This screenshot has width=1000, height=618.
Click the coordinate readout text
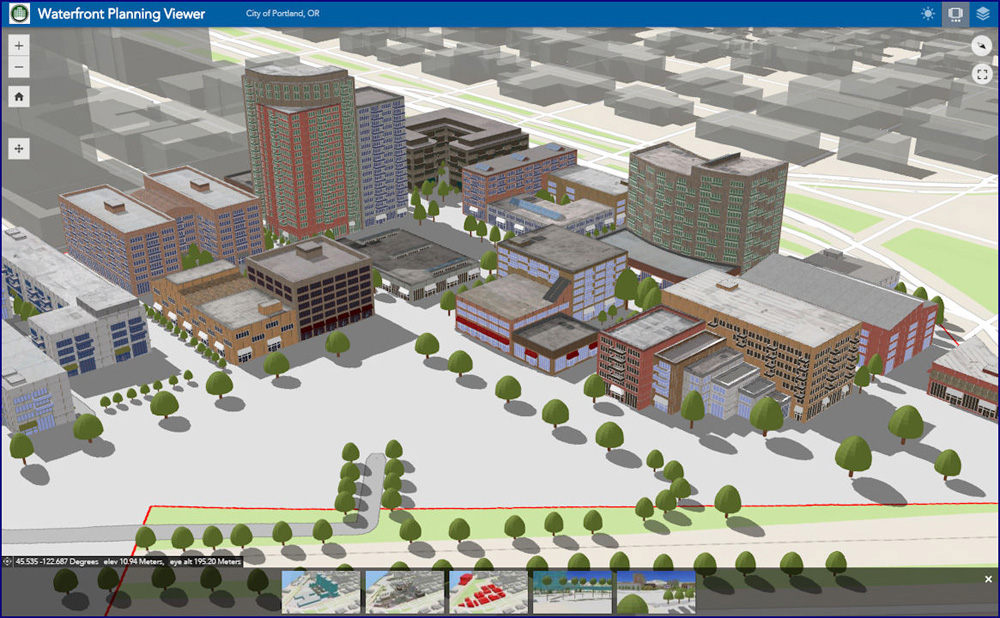click(128, 562)
